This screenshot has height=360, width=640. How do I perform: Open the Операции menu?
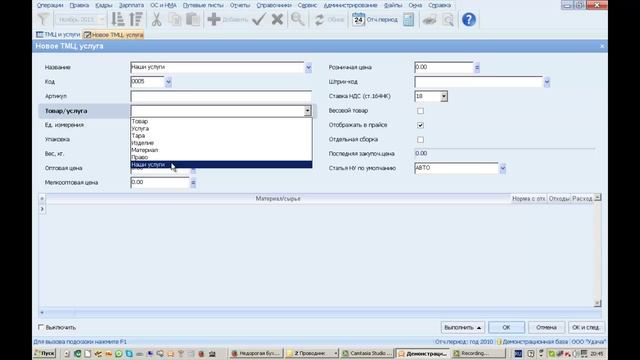(50, 5)
